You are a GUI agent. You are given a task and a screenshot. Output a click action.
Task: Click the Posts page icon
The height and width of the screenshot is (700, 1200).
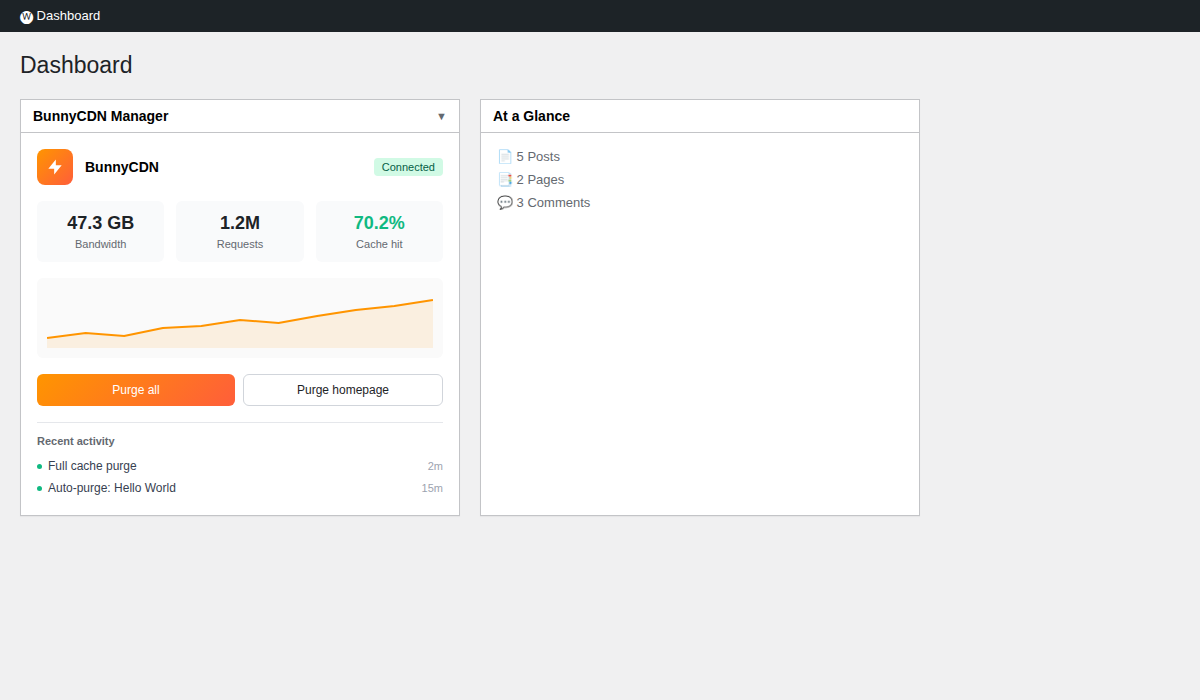pyautogui.click(x=505, y=157)
